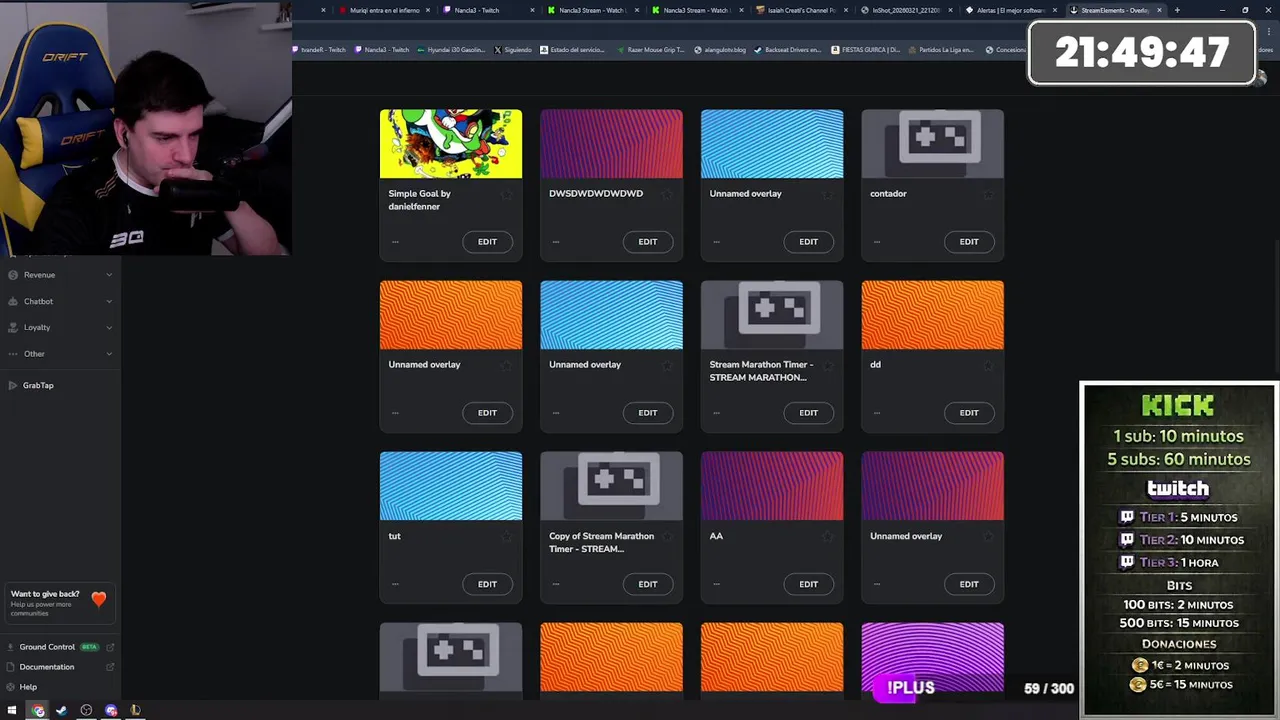Screen dimensions: 1280x720
Task: Click the Loyalty icon in sidebar
Action: 13,327
